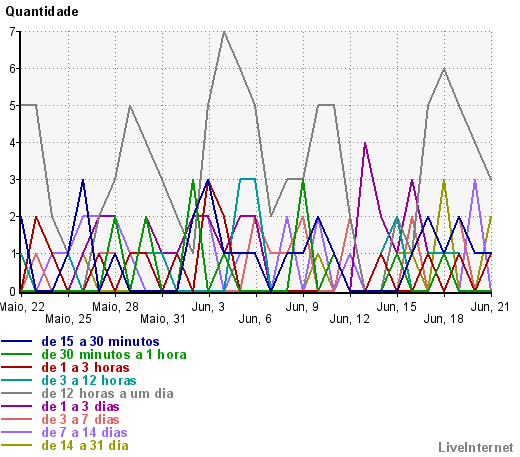Click the 'de 1 a 3 horas' legend label

click(85, 368)
